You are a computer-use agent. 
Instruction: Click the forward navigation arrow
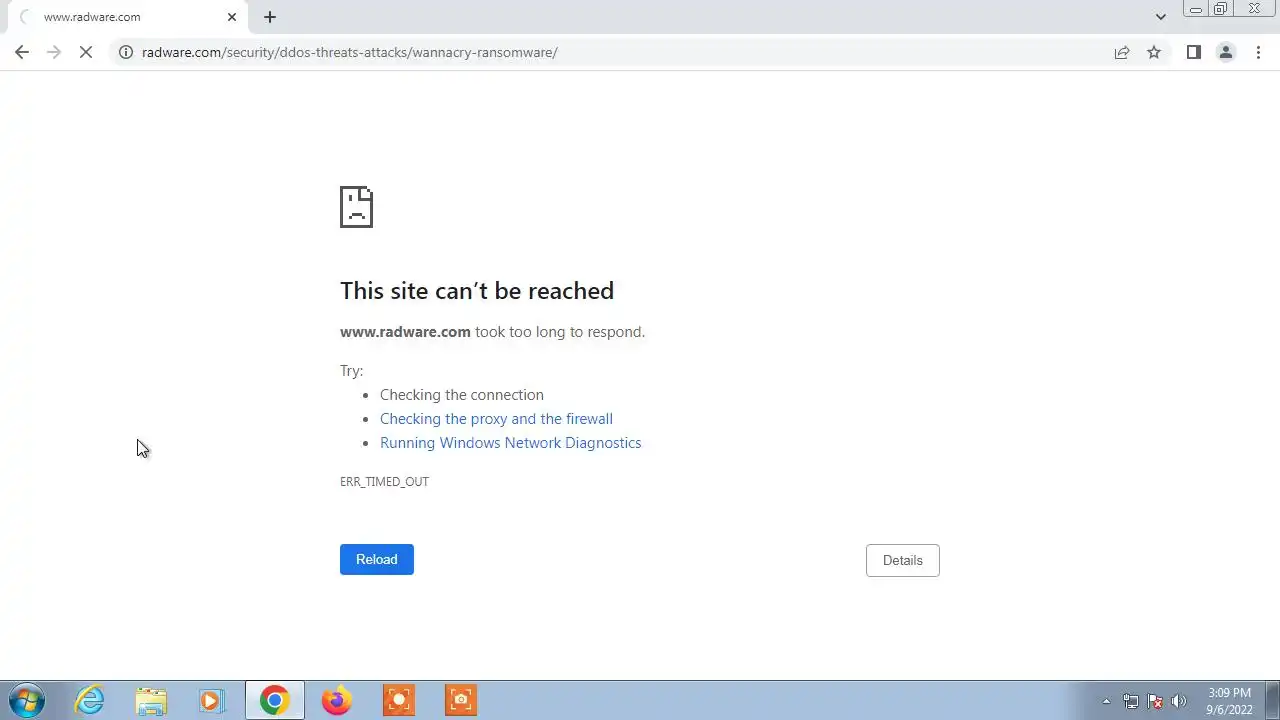[x=54, y=52]
